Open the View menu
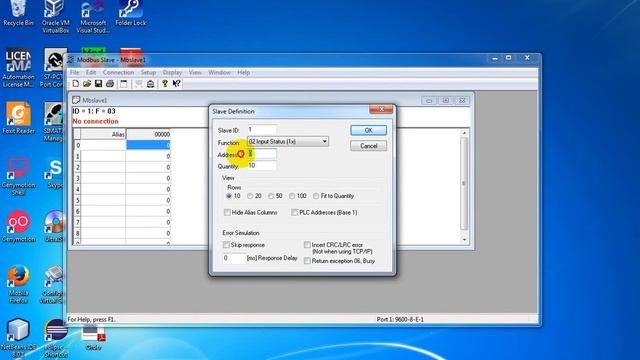 [195, 73]
